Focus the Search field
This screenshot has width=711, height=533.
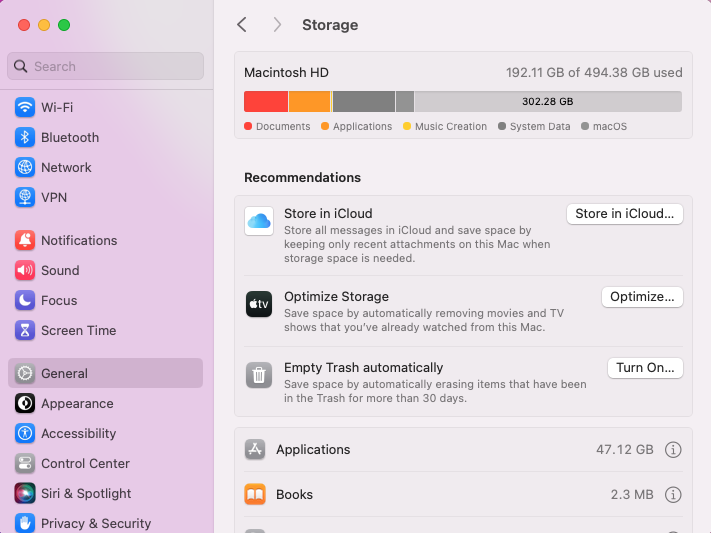105,66
